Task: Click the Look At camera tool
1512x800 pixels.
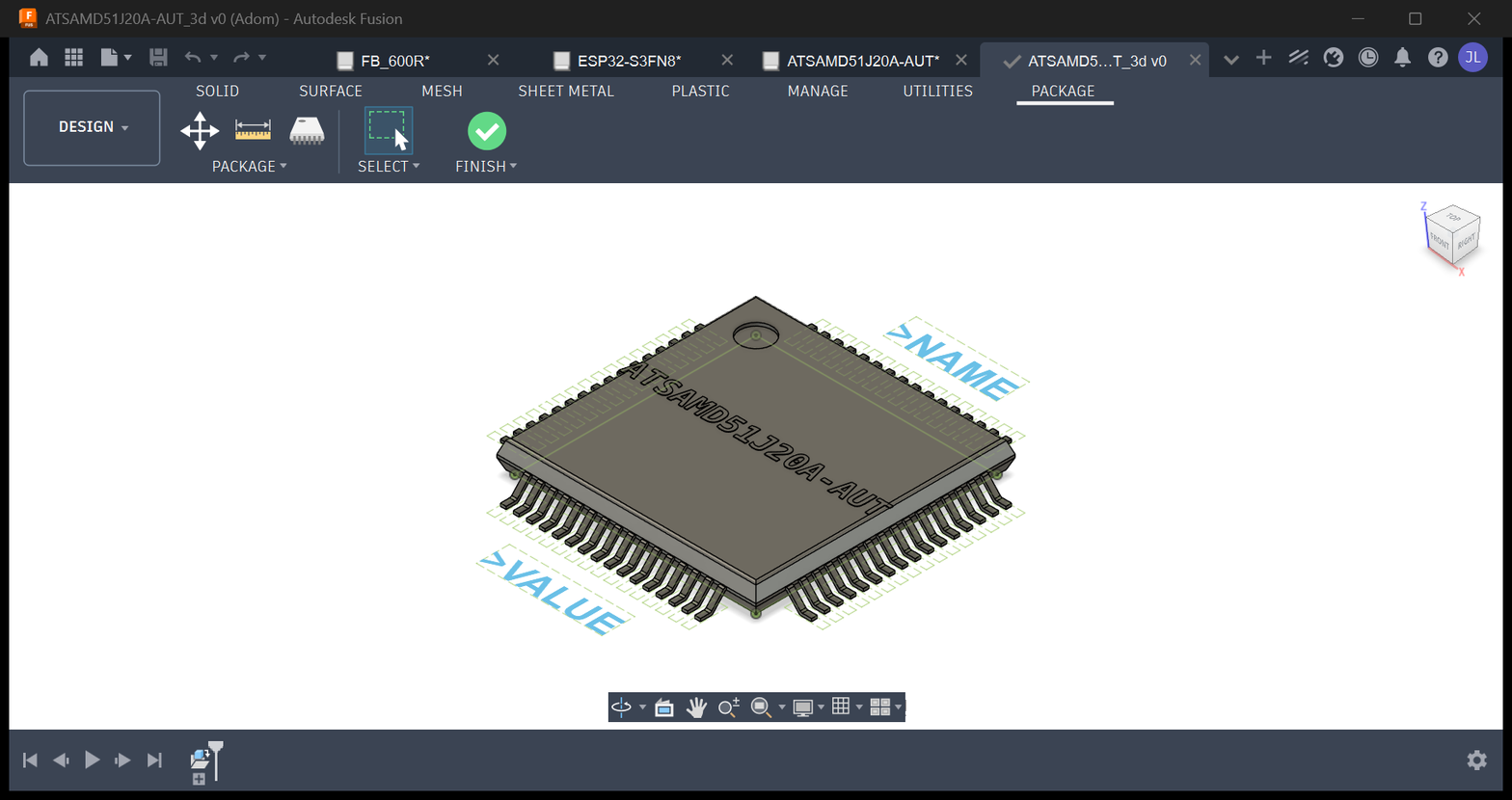Action: tap(663, 707)
